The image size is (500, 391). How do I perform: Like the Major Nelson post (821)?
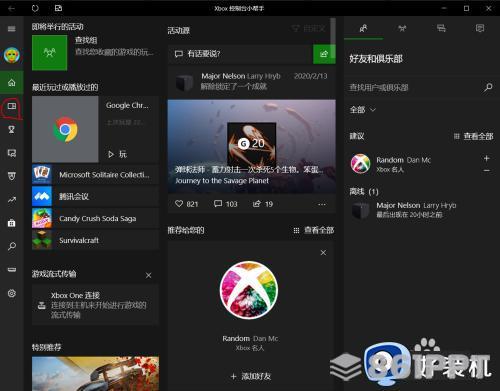pyautogui.click(x=187, y=204)
